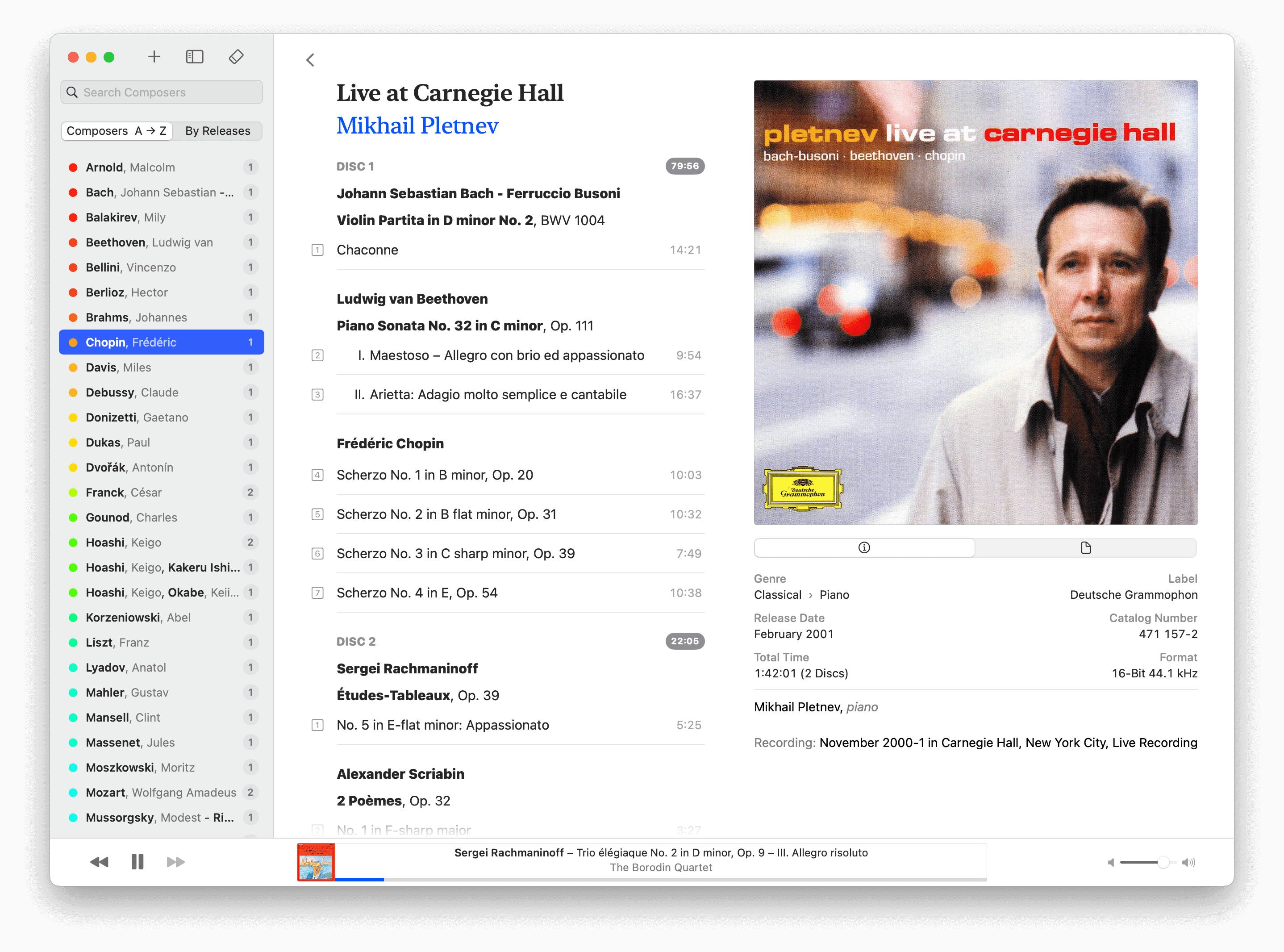Click the plus add button in sidebar toolbar
Viewport: 1284px width, 952px height.
coord(154,56)
